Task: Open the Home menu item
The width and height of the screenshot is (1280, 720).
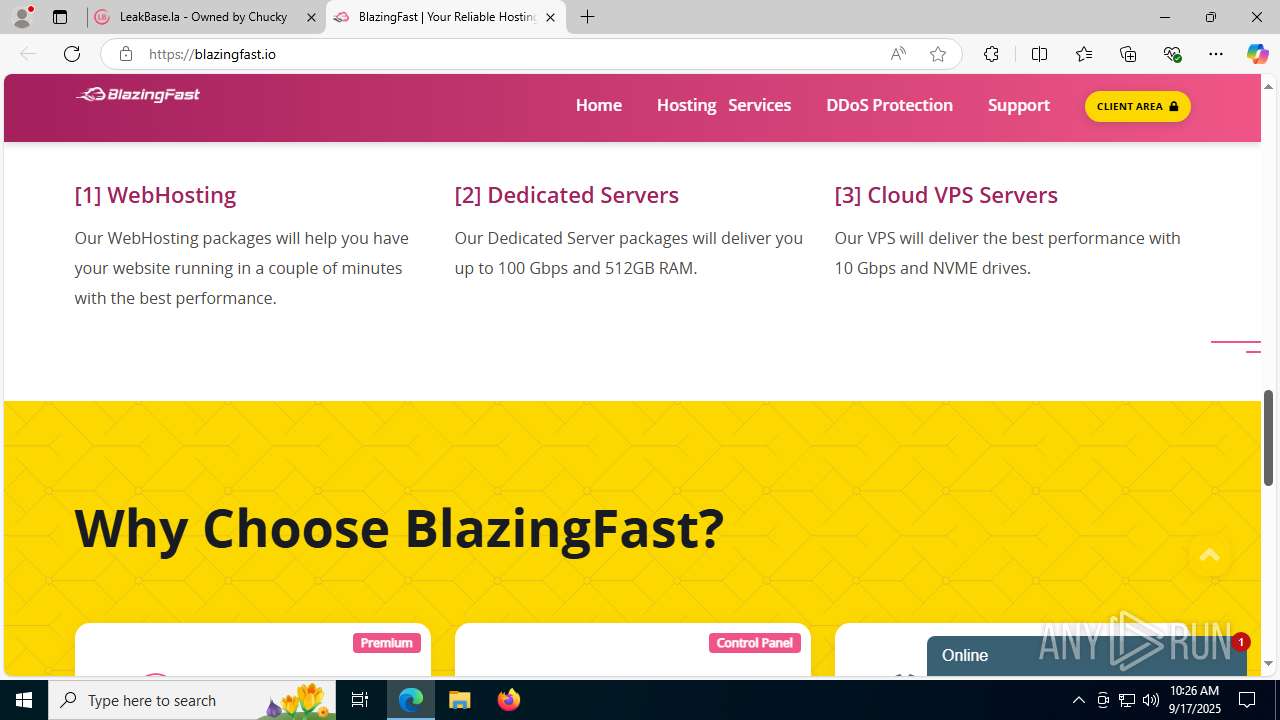Action: coord(598,105)
